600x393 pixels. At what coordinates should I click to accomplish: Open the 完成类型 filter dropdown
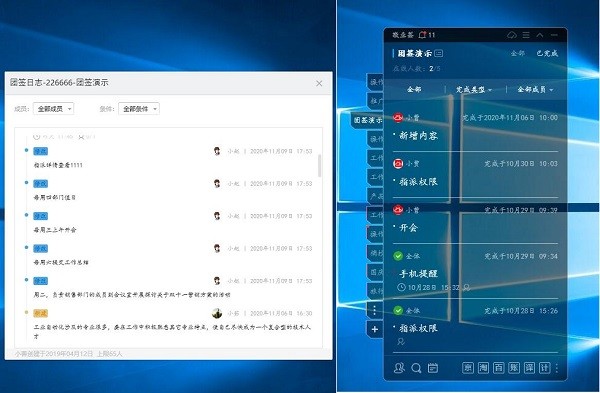[474, 90]
